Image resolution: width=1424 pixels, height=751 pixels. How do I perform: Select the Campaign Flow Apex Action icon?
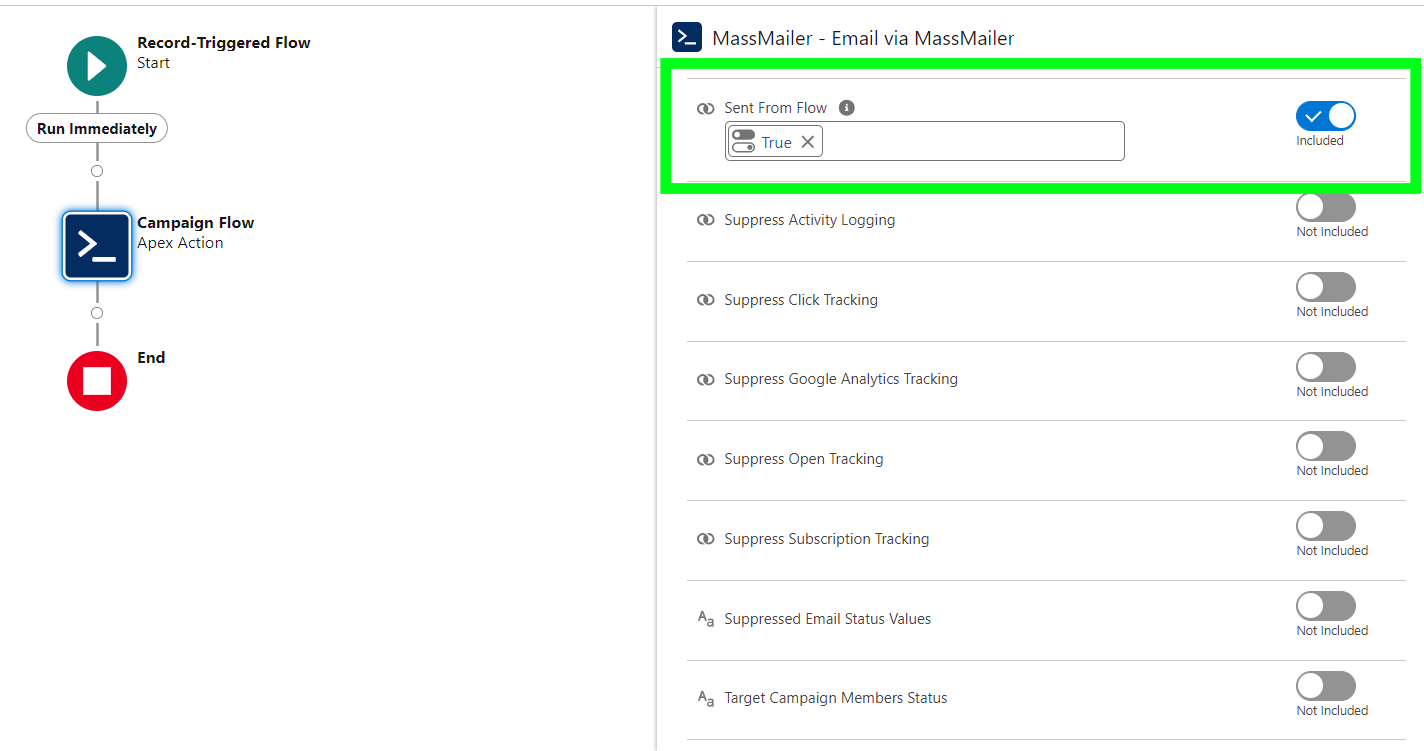click(97, 246)
